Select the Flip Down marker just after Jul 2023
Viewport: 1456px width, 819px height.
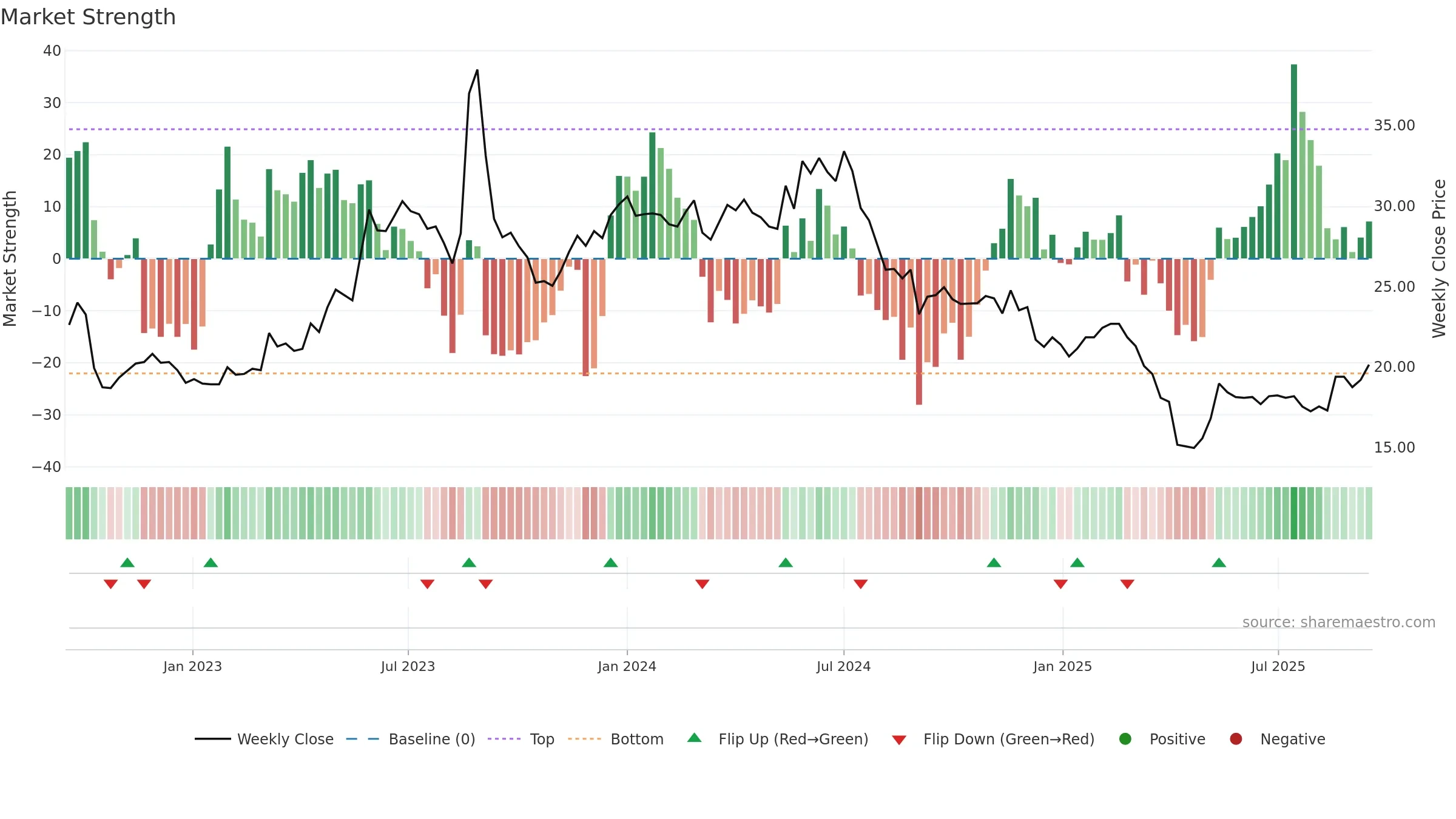pos(427,584)
